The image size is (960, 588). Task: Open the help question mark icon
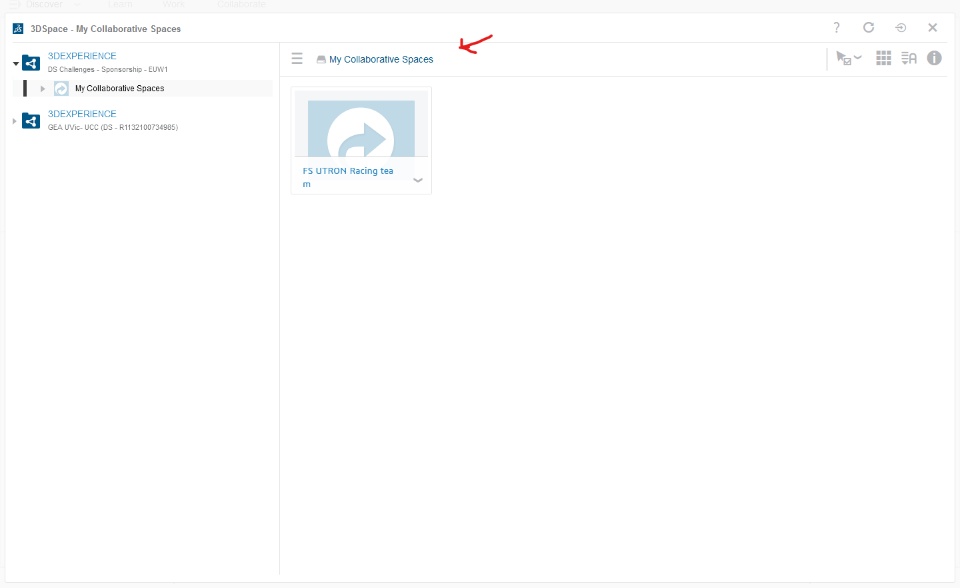pyautogui.click(x=836, y=28)
